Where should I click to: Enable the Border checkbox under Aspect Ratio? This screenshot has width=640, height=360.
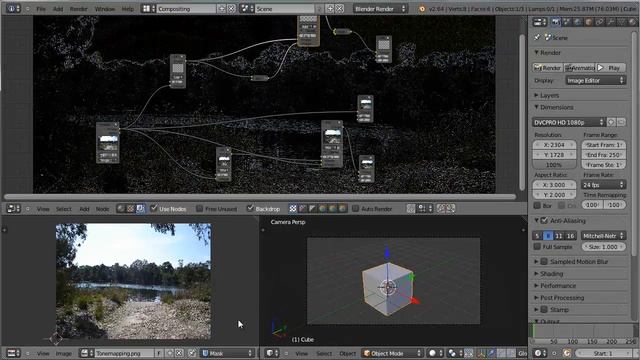click(x=537, y=205)
